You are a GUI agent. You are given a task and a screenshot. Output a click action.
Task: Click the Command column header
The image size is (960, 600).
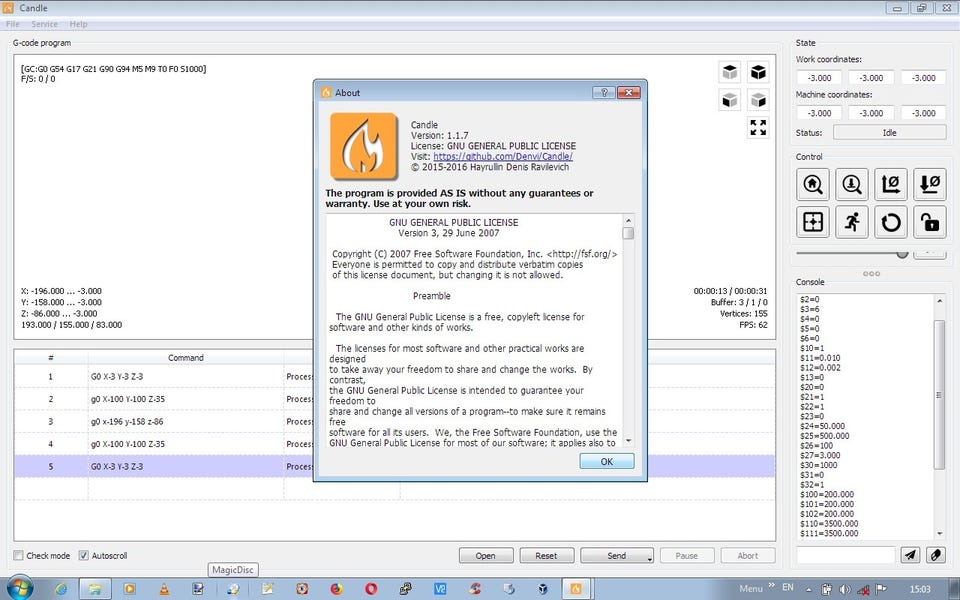point(186,358)
